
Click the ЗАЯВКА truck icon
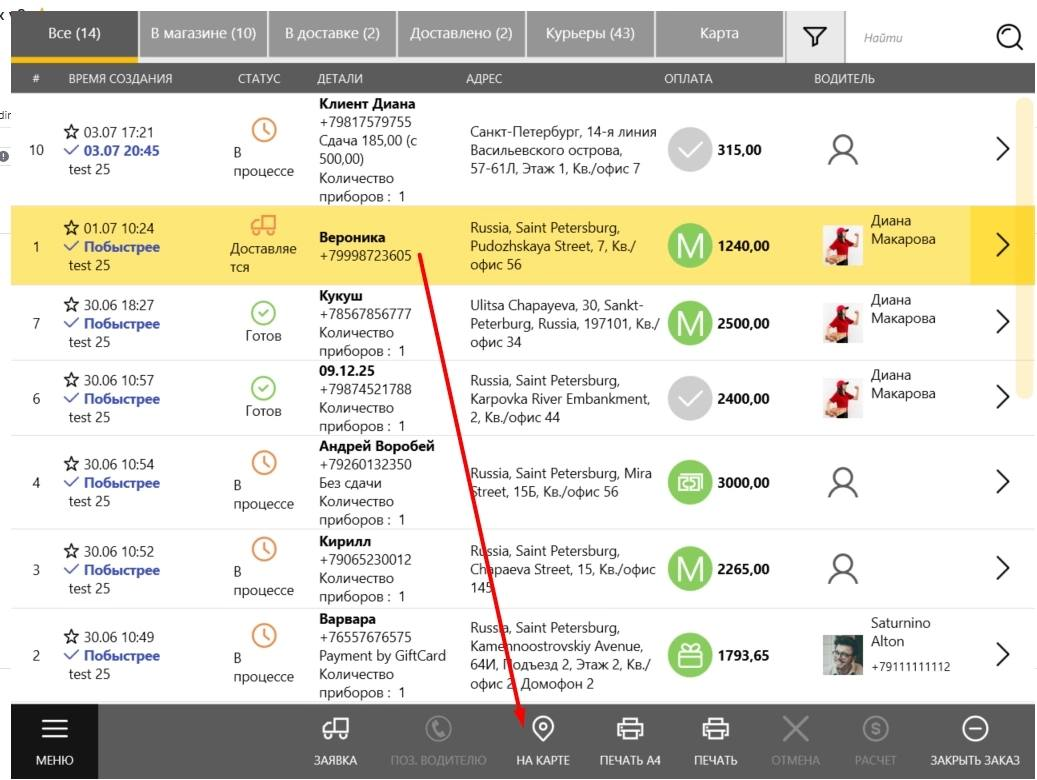click(x=335, y=729)
